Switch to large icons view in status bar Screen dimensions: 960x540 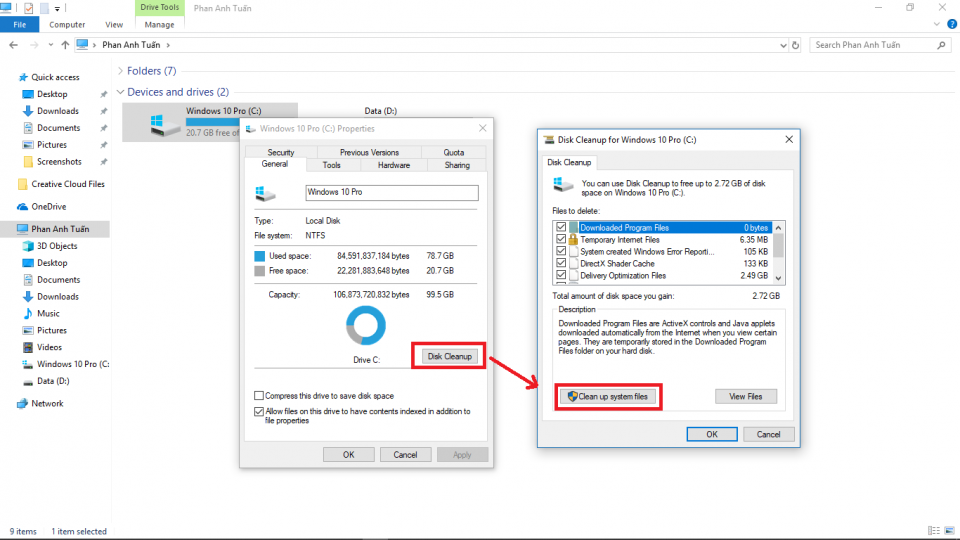(950, 531)
